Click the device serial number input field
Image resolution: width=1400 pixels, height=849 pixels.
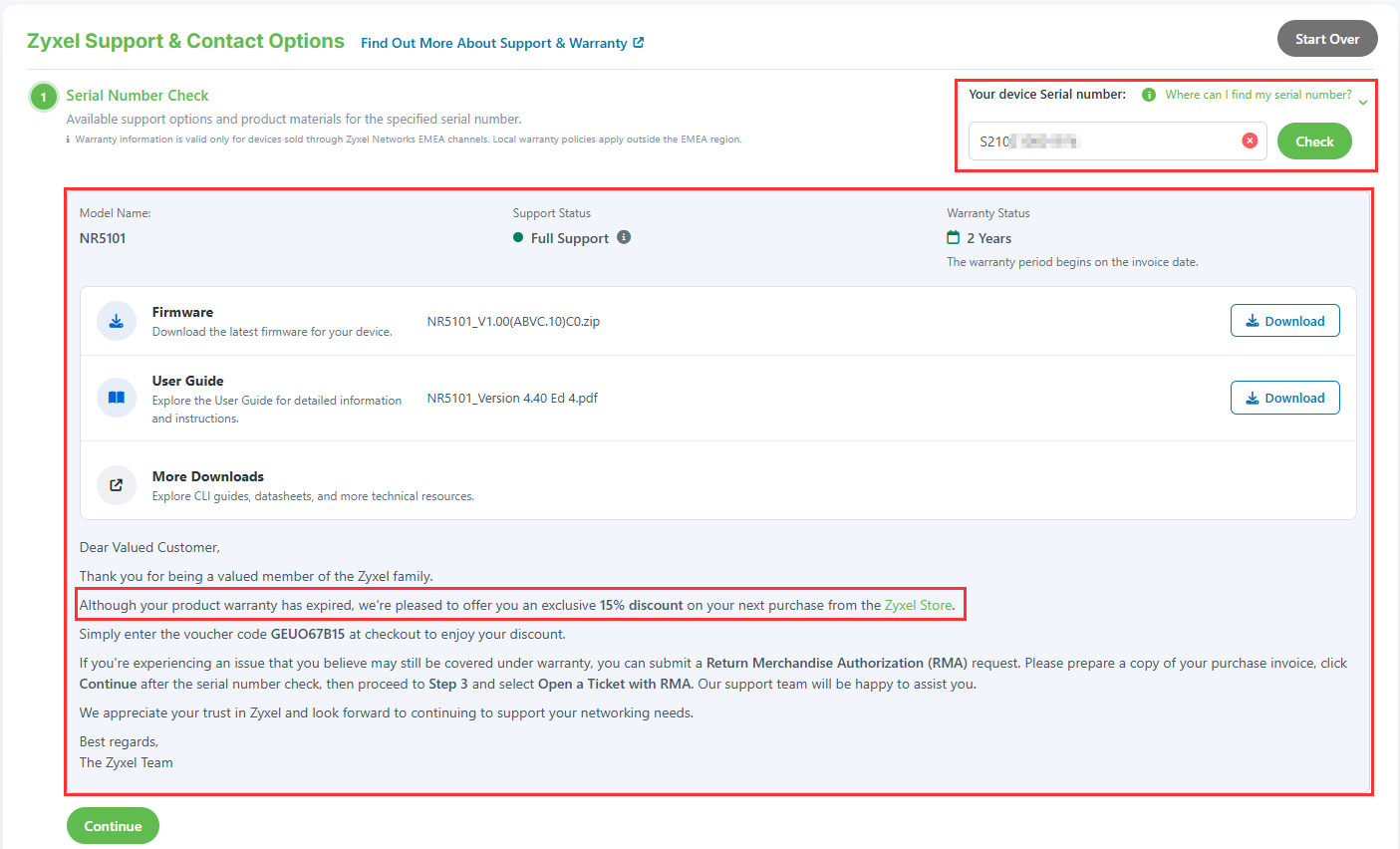pos(1117,141)
